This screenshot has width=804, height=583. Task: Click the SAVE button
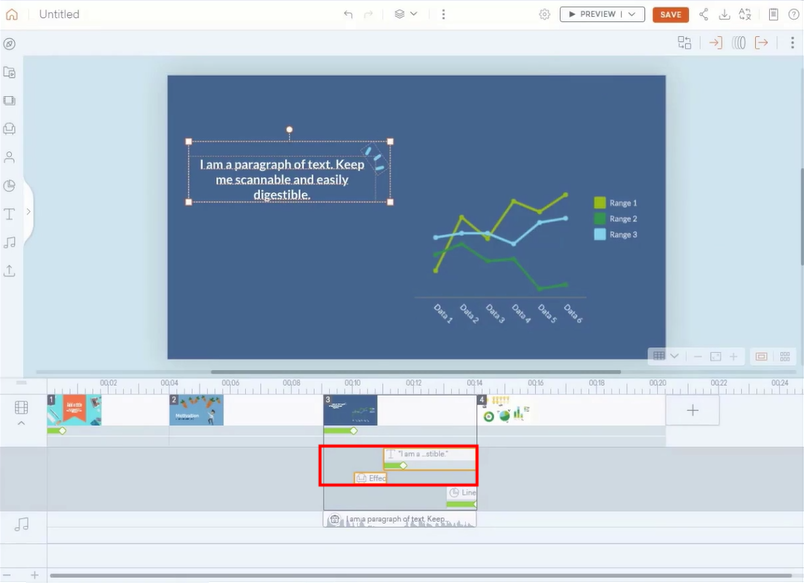pyautogui.click(x=670, y=14)
